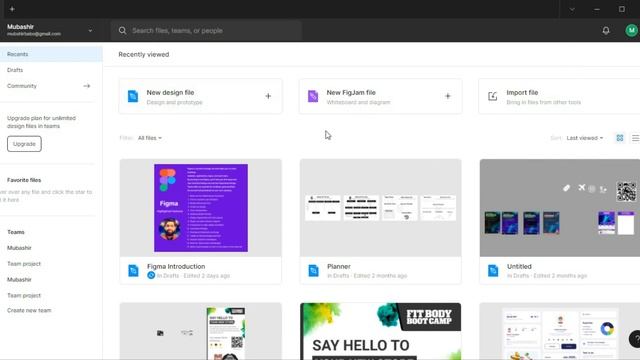Open the second Mubashir team
The image size is (640, 360).
pos(19,280)
